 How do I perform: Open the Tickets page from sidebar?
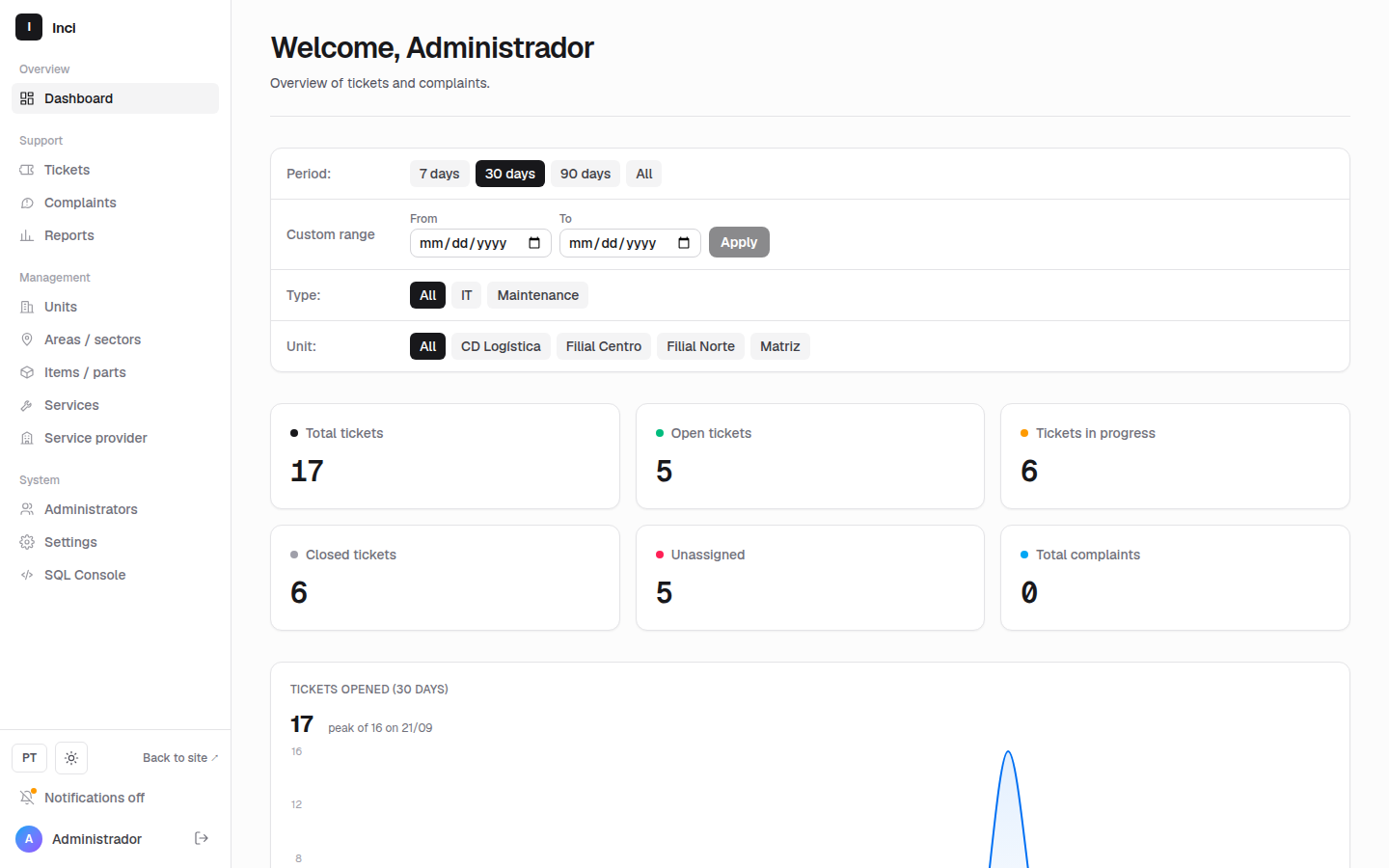(115, 170)
